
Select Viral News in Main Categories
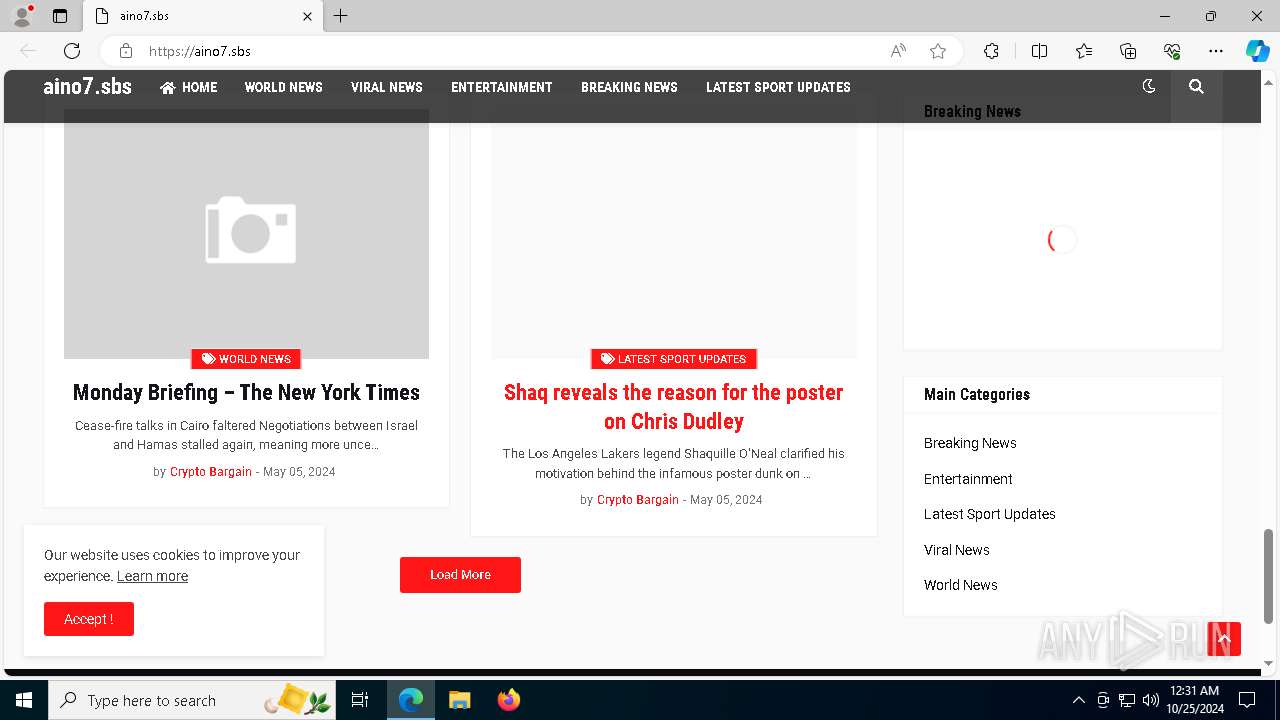[957, 550]
